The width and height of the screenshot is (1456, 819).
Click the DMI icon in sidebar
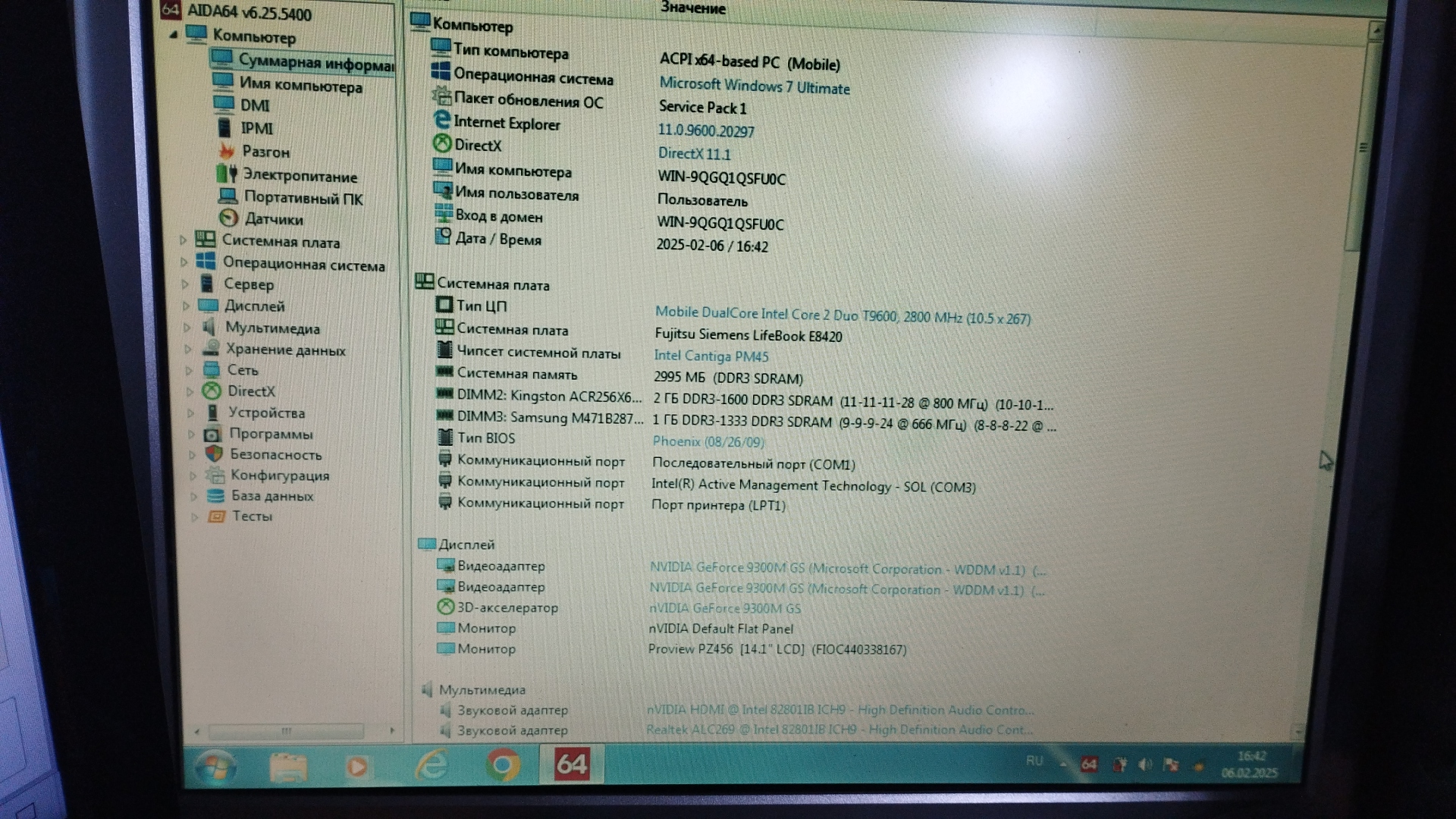click(224, 104)
